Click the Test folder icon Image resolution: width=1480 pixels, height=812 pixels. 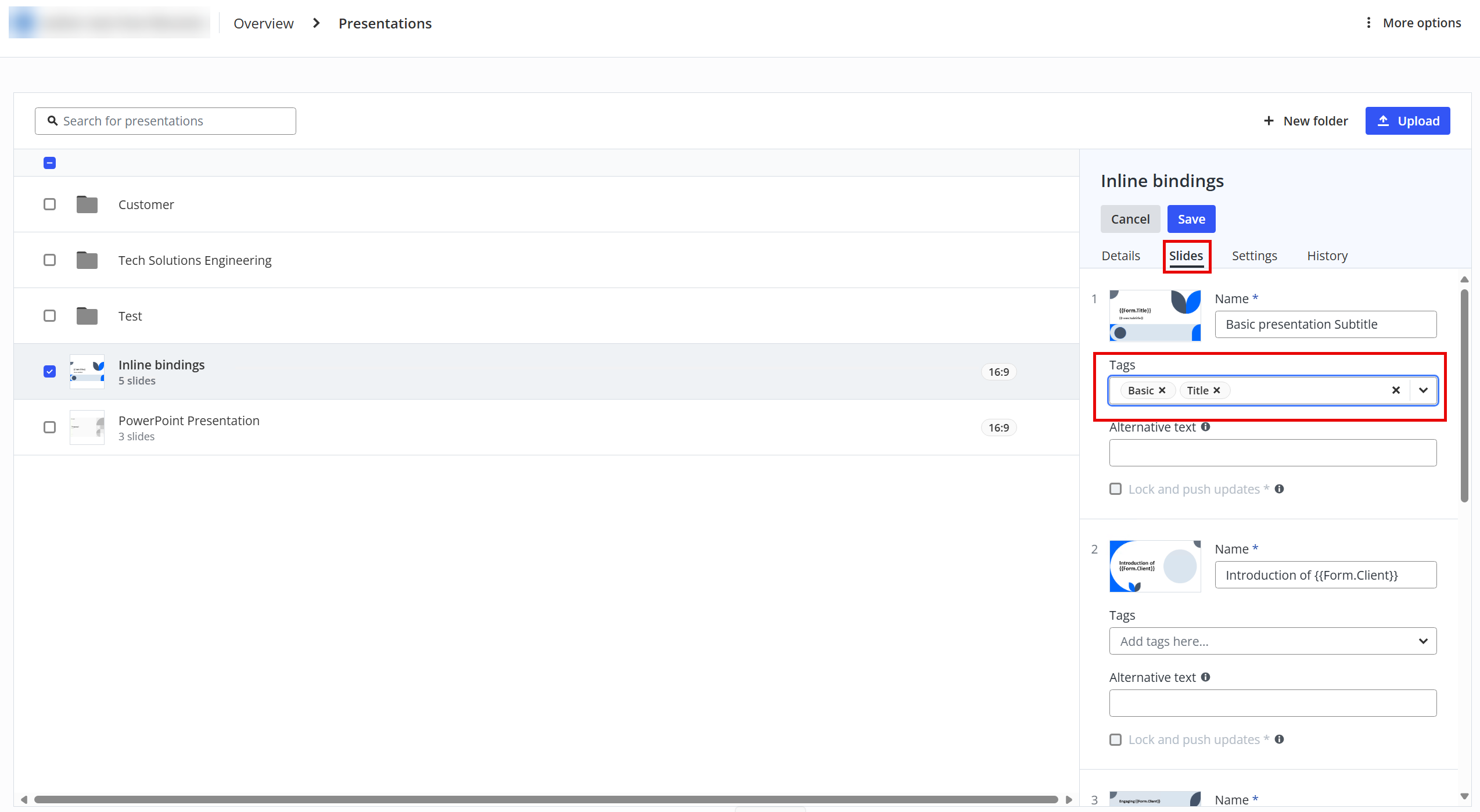tap(87, 316)
